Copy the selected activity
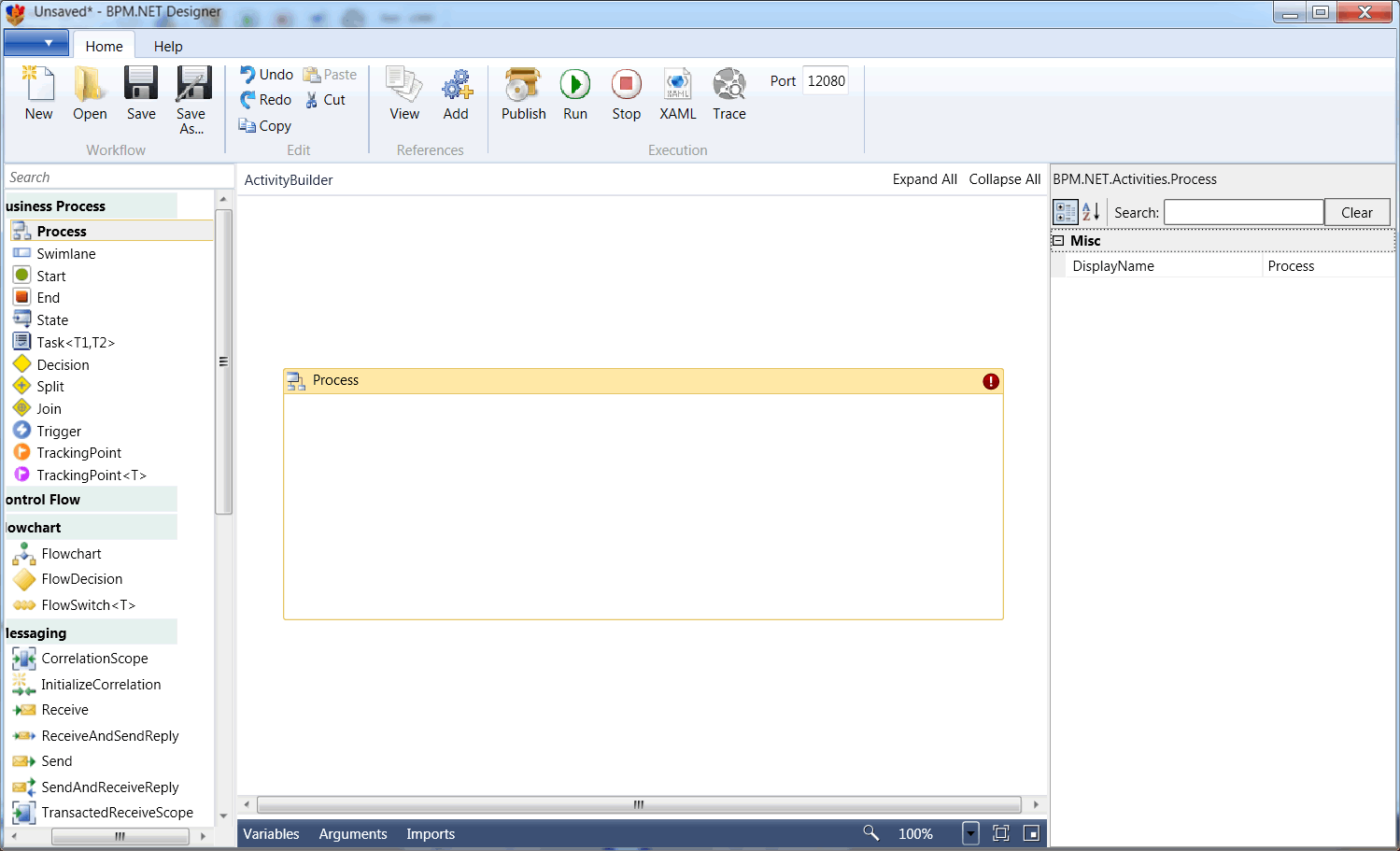Viewport: 1400px width, 851px height. pos(265,126)
